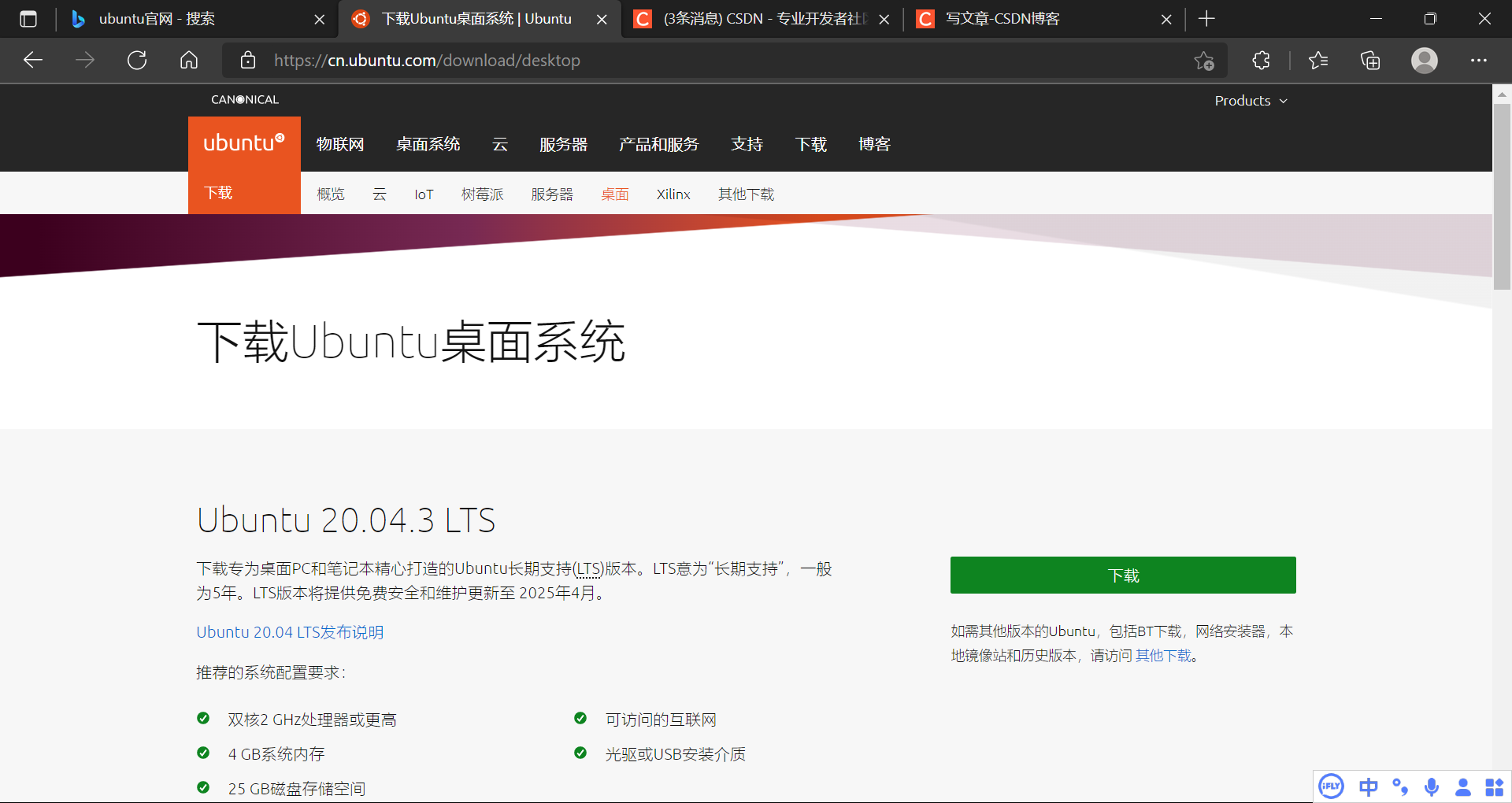Viewport: 1512px width, 803px height.
Task: Click the vertical scrollbar thumb
Action: pyautogui.click(x=1502, y=197)
